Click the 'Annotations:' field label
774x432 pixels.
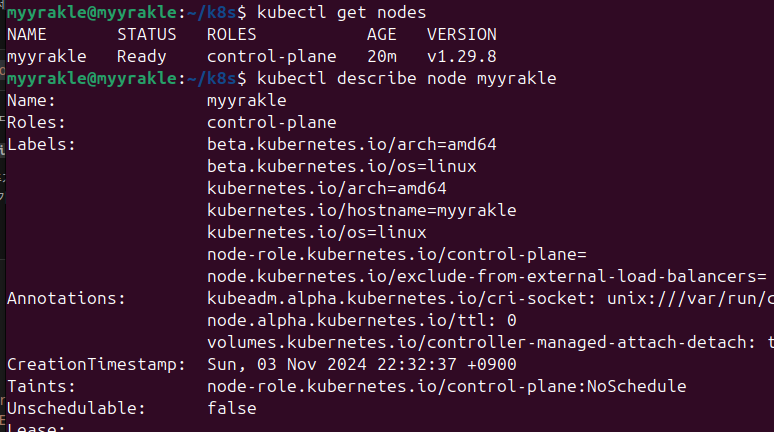(x=66, y=298)
